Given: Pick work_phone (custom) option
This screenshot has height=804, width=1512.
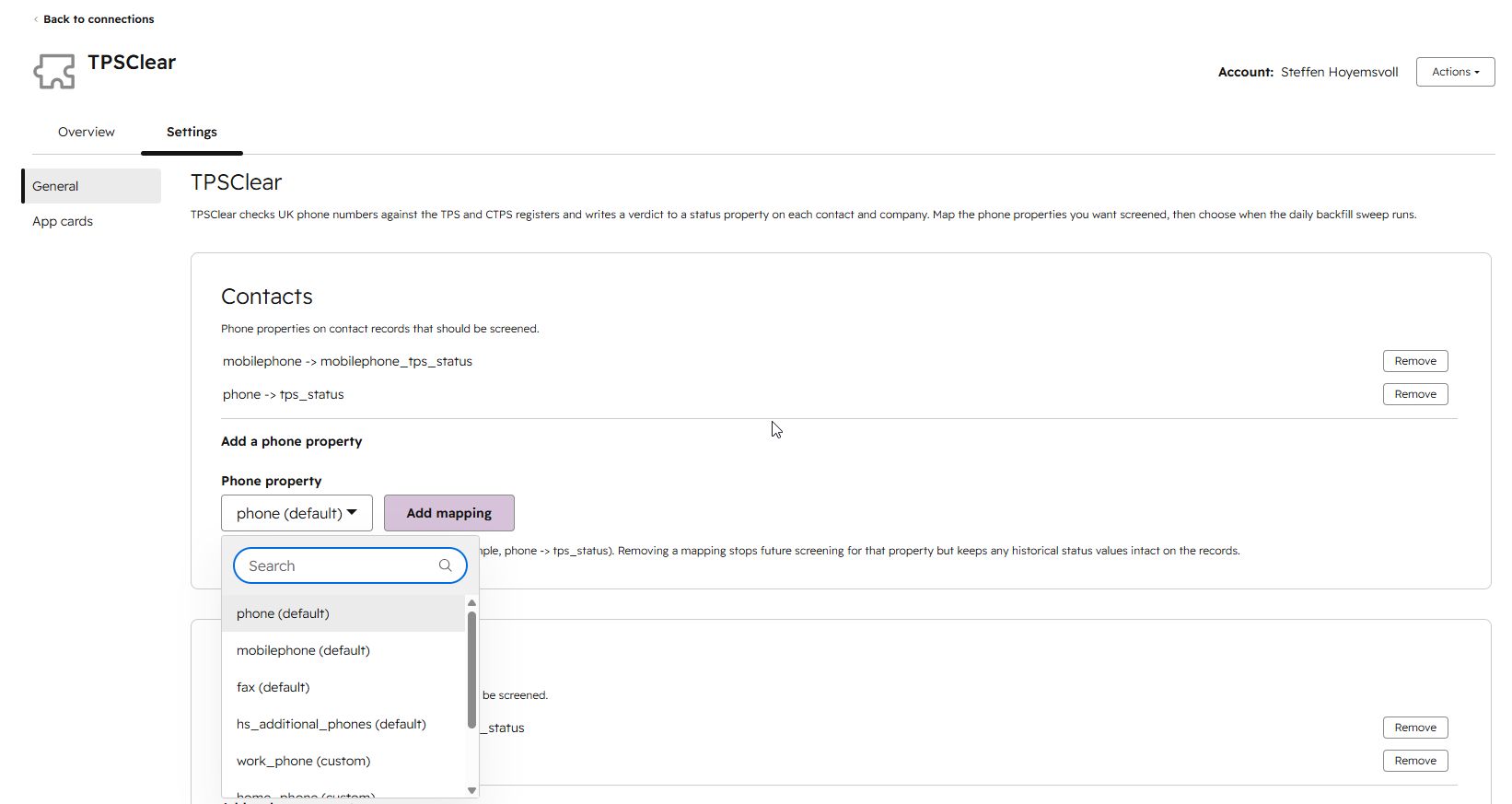Looking at the screenshot, I should coord(343,761).
